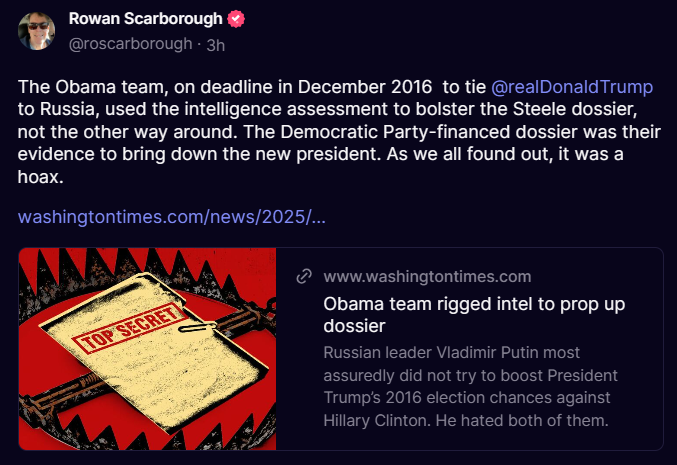Open the @roscarborough handle
This screenshot has height=465, width=677.
pyautogui.click(x=130, y=44)
